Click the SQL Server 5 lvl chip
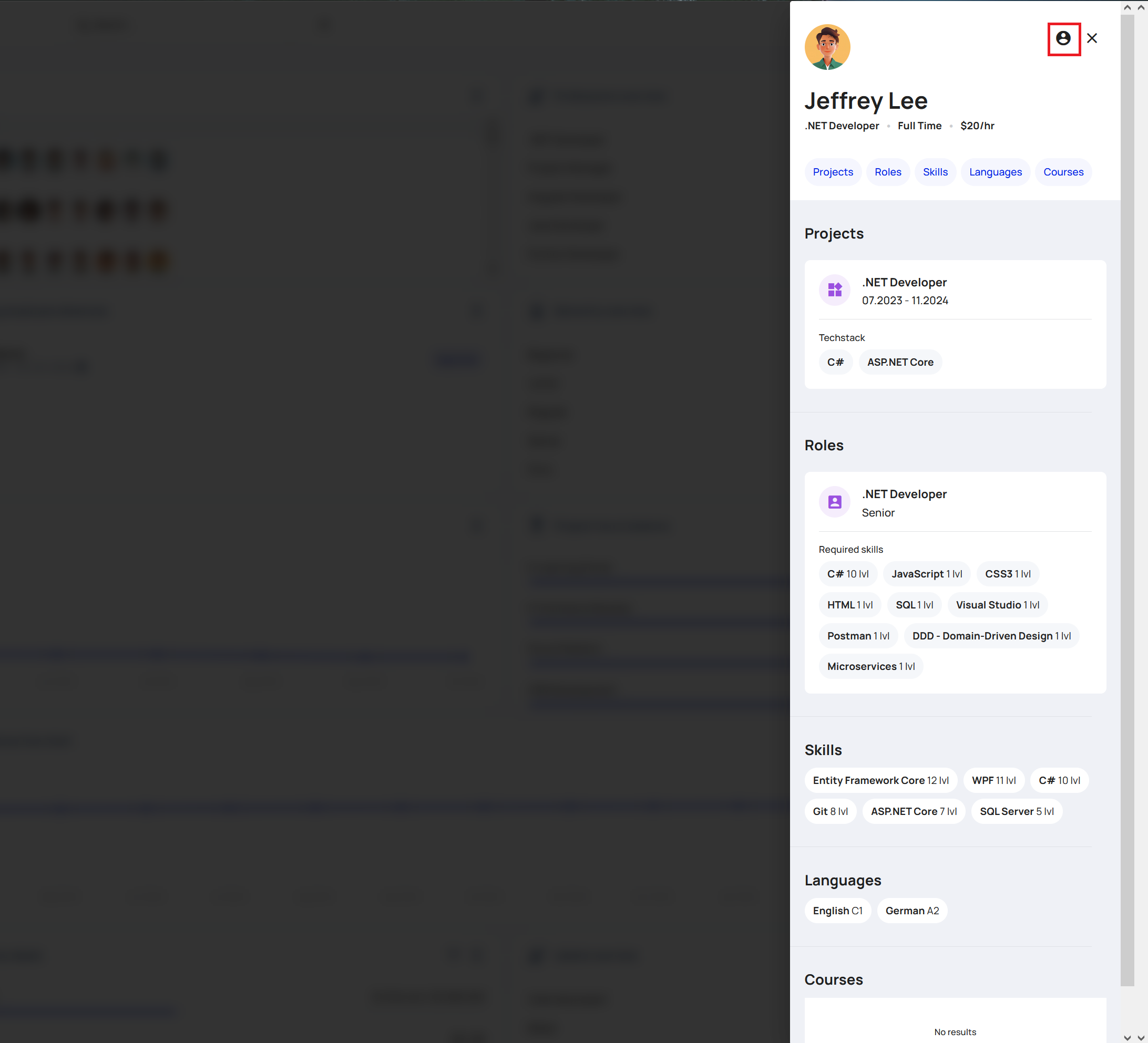The height and width of the screenshot is (1043, 1148). click(x=1017, y=811)
